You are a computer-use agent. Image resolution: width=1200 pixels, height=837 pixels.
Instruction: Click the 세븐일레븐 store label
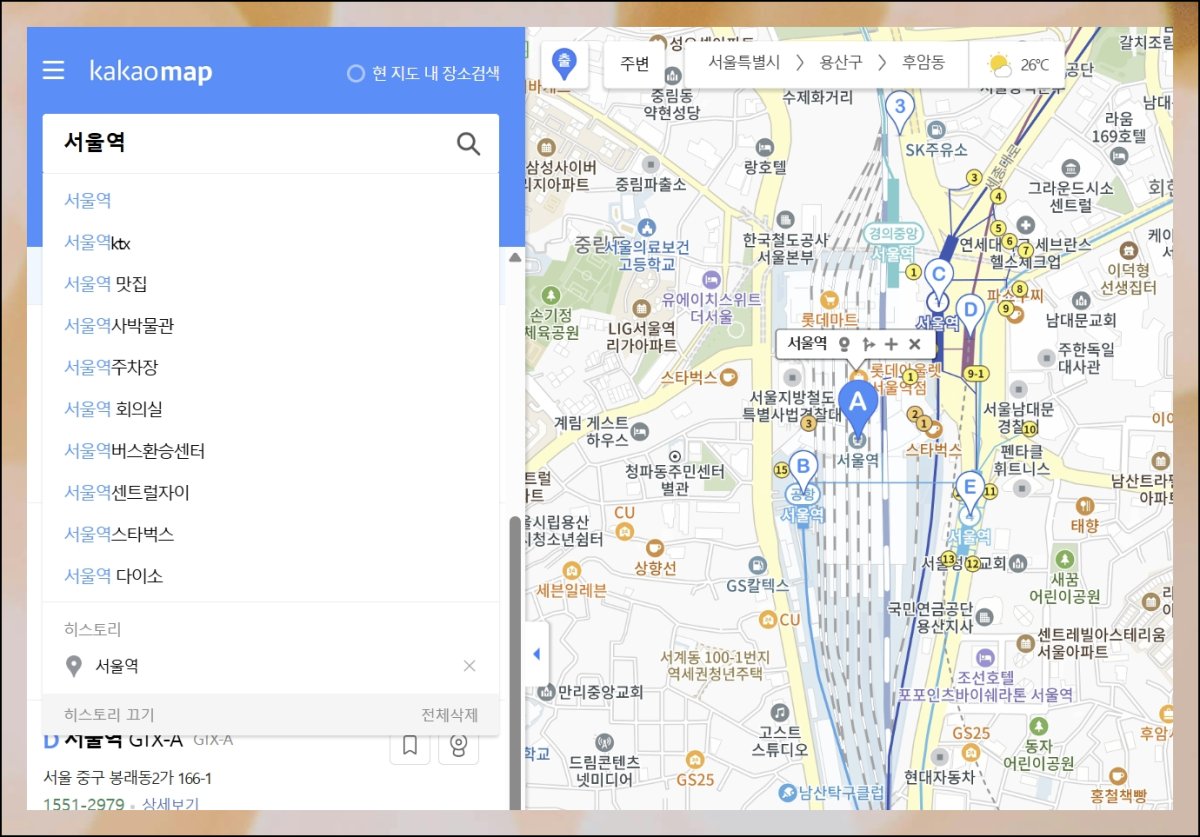[572, 590]
